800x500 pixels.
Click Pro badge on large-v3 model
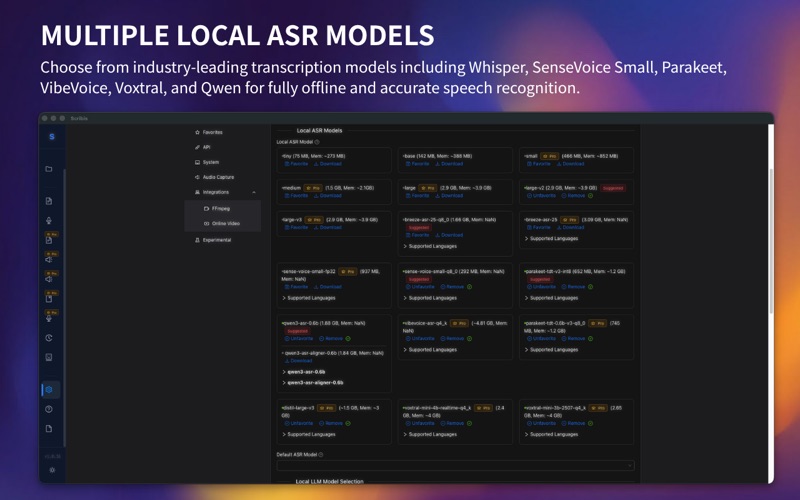point(314,220)
